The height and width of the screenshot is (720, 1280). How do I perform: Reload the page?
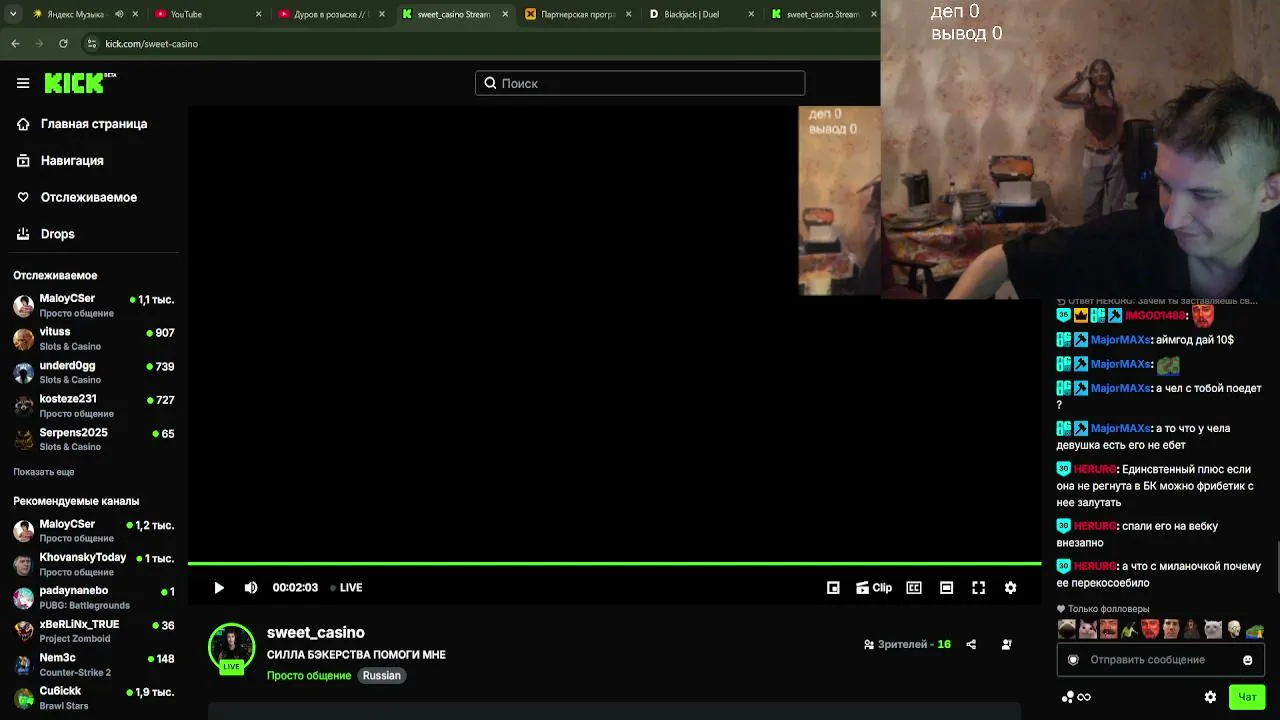63,44
